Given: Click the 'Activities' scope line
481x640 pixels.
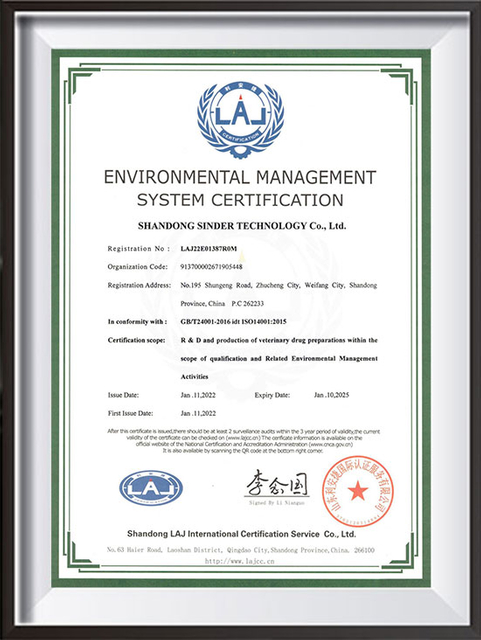Looking at the screenshot, I should pyautogui.click(x=194, y=377).
